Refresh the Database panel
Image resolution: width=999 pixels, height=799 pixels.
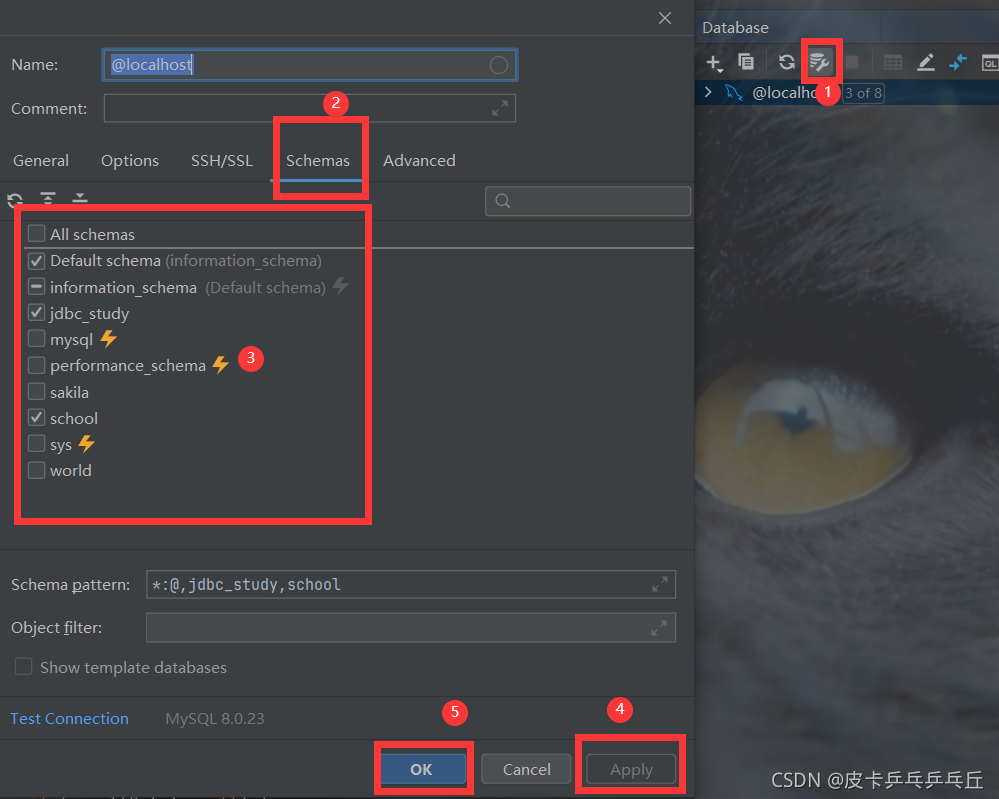tap(787, 62)
